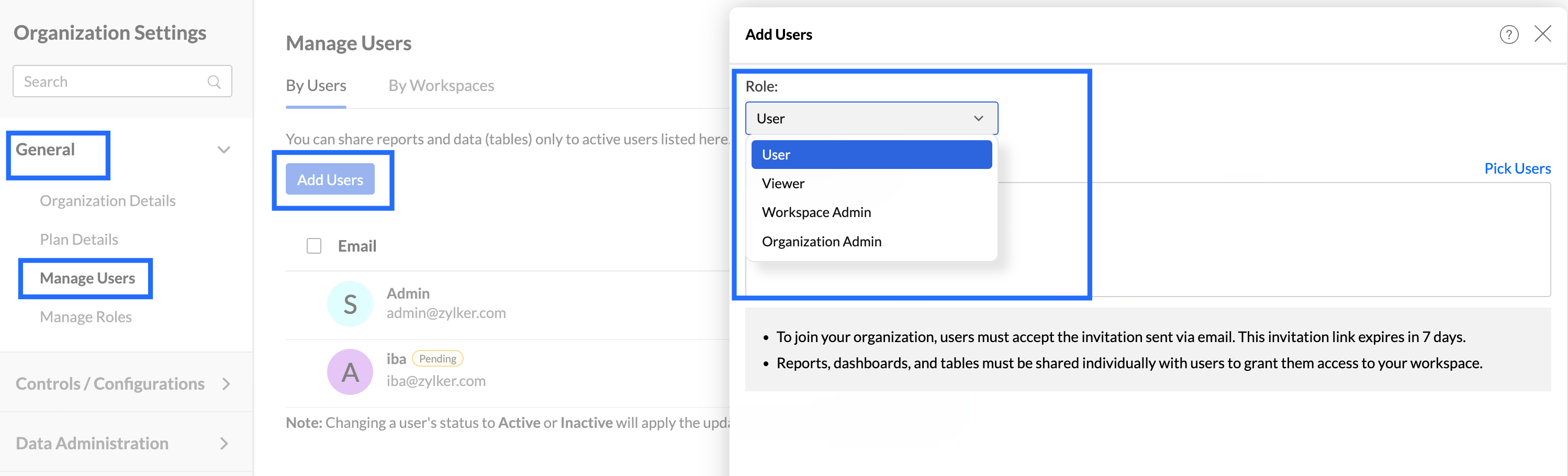Select Viewer from the role list

point(783,183)
